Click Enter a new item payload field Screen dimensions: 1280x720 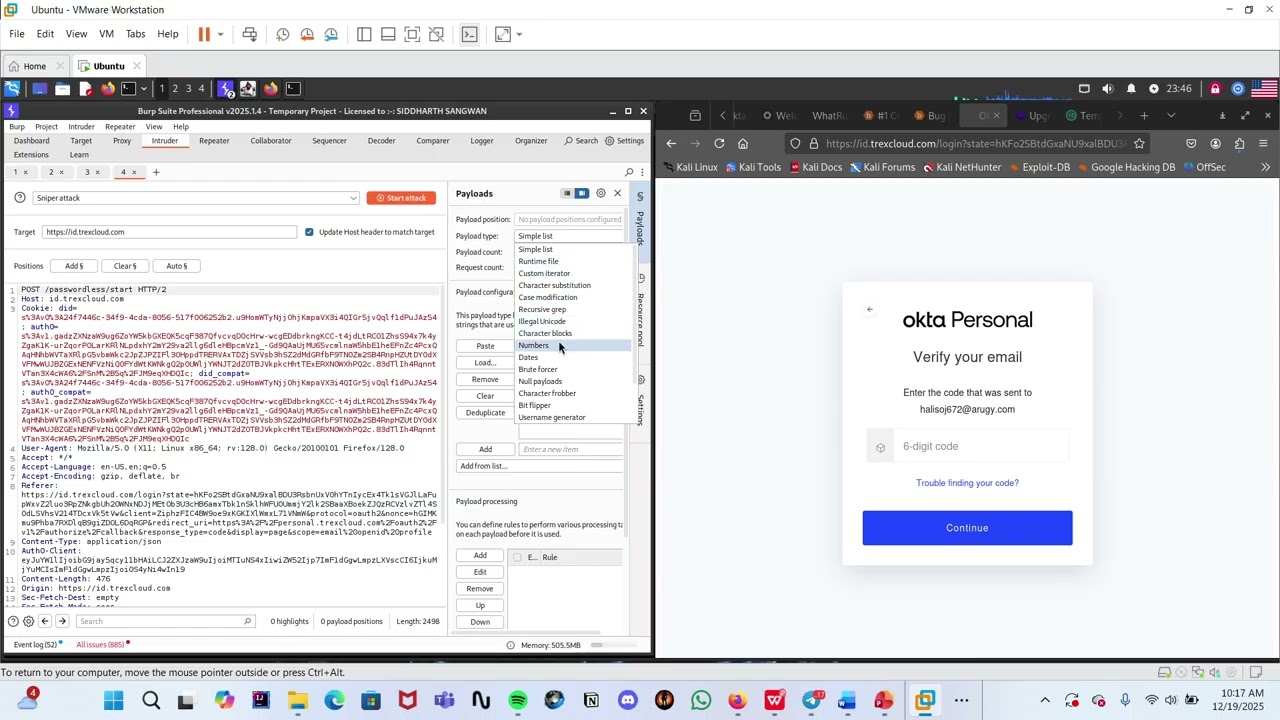(571, 449)
